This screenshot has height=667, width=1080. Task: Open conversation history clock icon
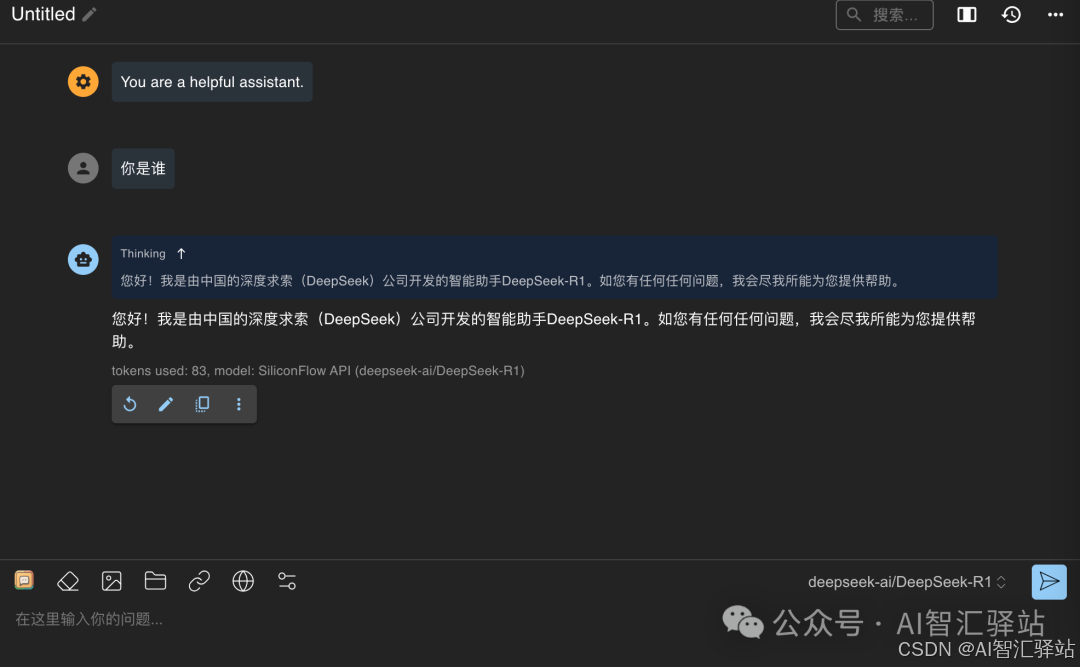(x=1011, y=14)
